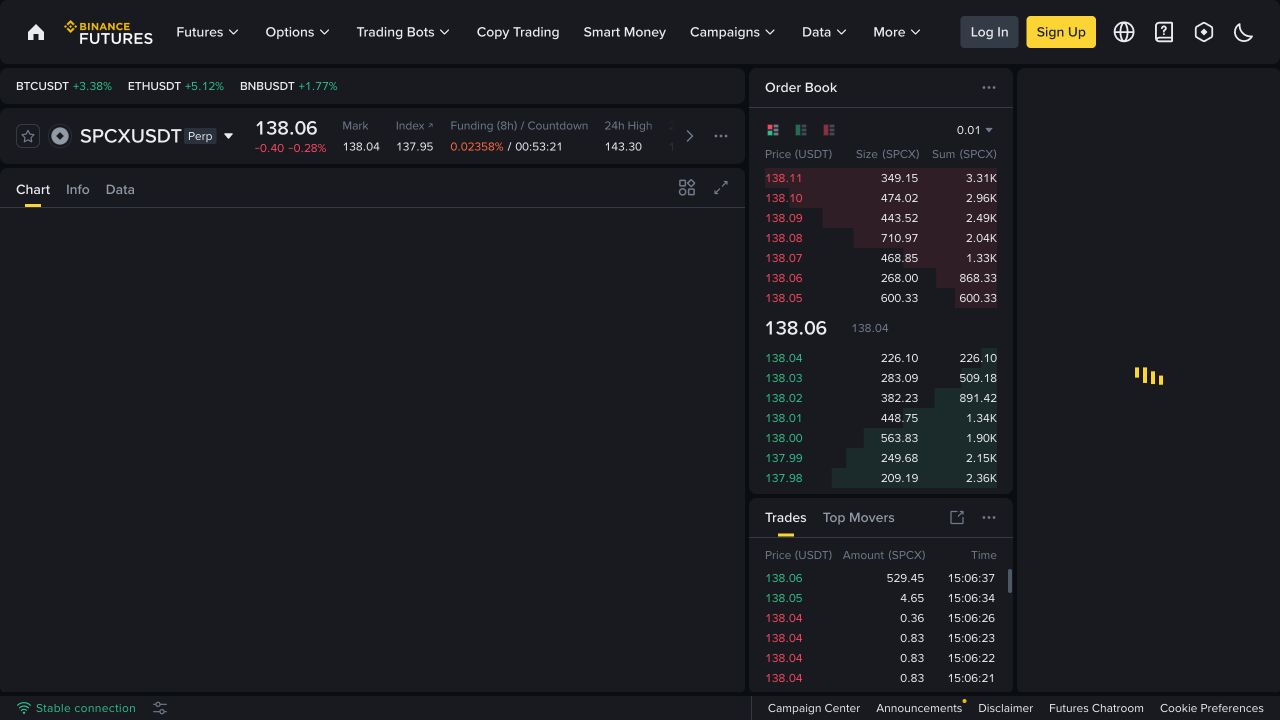This screenshot has width=1280, height=720.
Task: Open Disclaimer link
Action: point(1006,708)
